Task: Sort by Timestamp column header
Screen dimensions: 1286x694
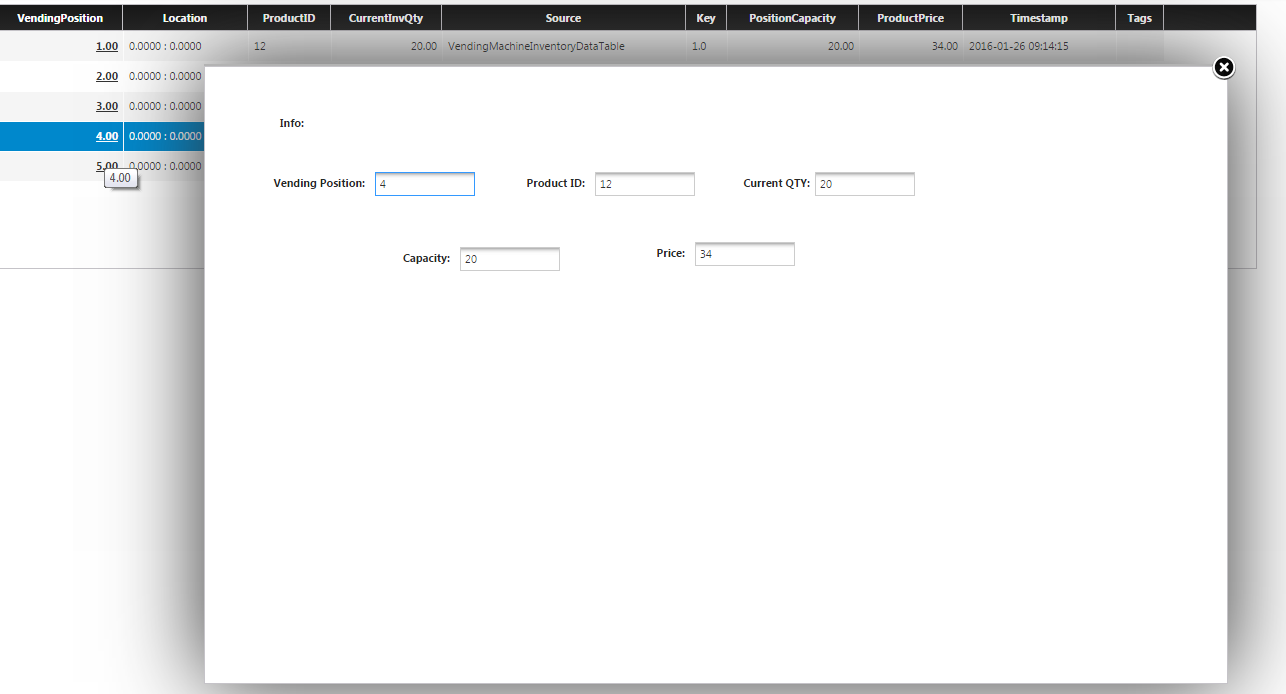Action: (1039, 18)
